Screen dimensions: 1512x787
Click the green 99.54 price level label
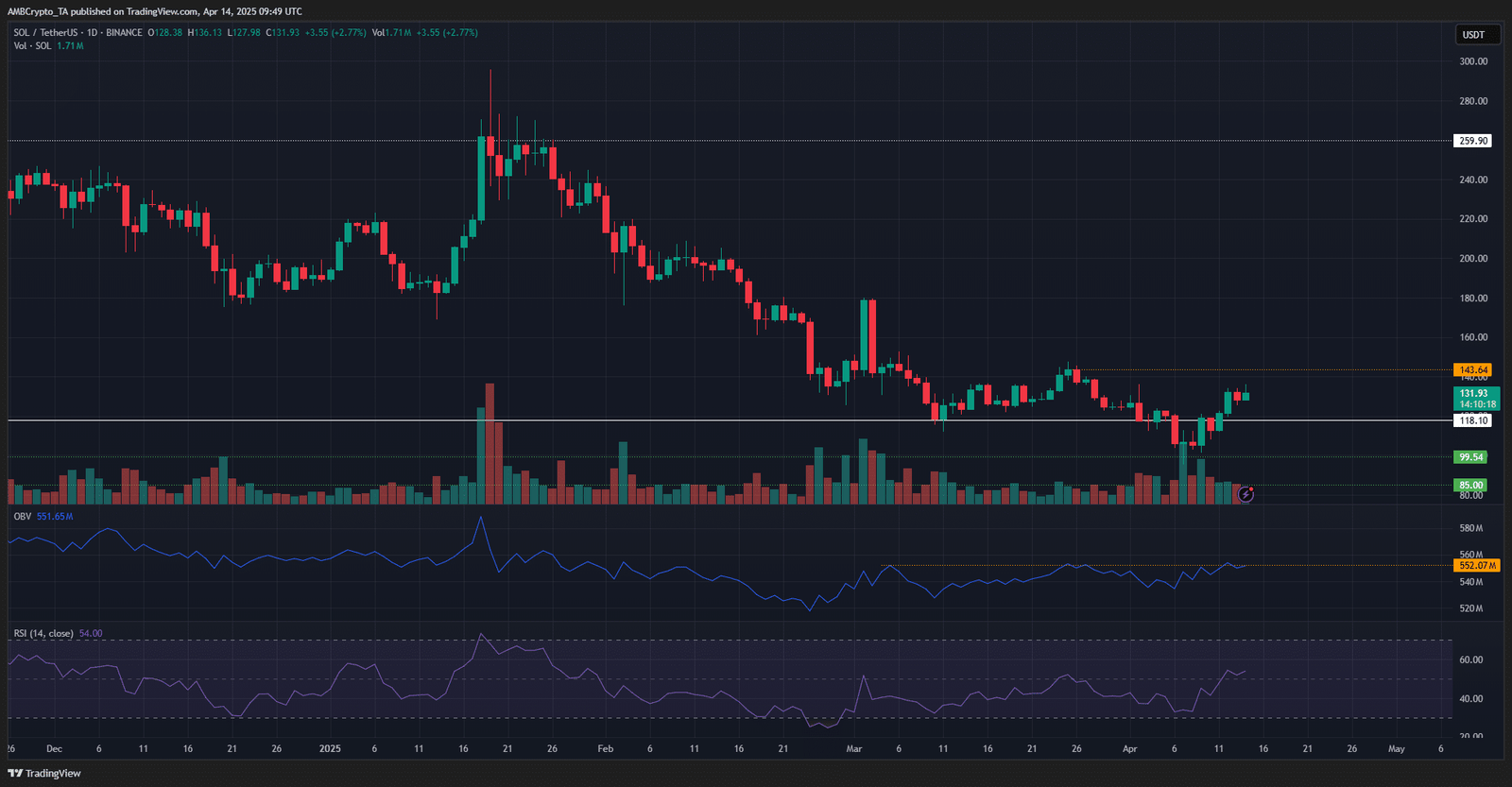(x=1470, y=457)
